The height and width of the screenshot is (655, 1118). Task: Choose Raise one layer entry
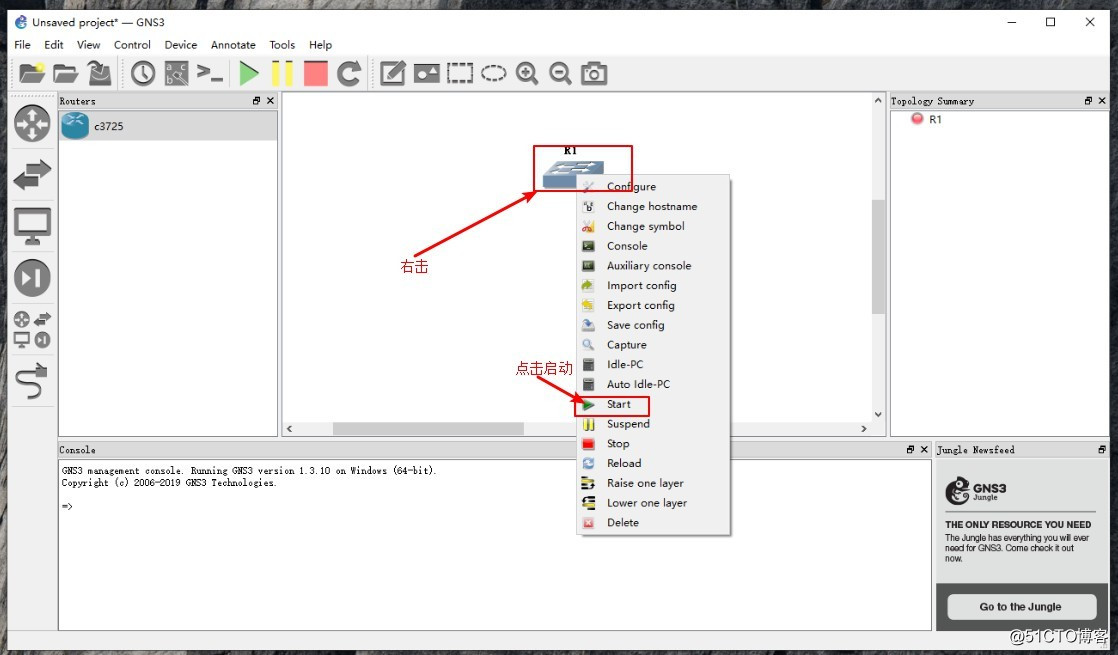coord(652,483)
